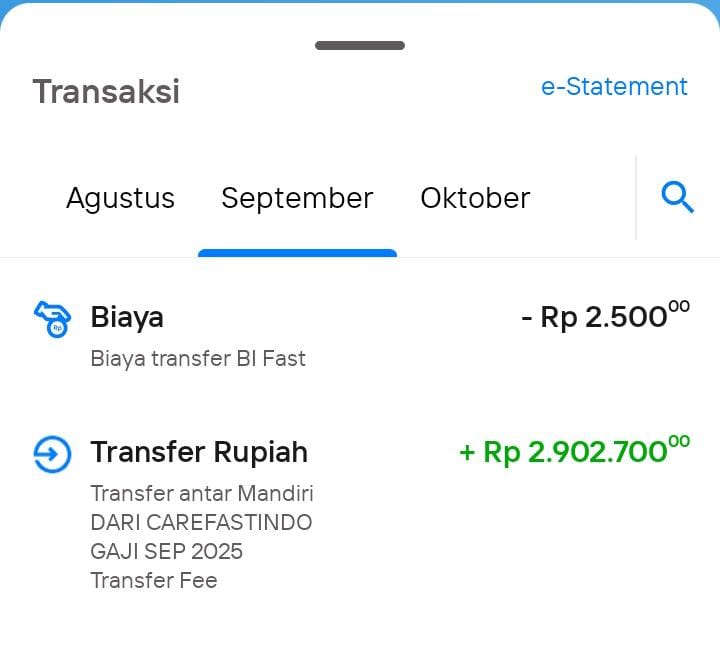Image resolution: width=720 pixels, height=652 pixels.
Task: Select the September tab
Action: (x=297, y=198)
